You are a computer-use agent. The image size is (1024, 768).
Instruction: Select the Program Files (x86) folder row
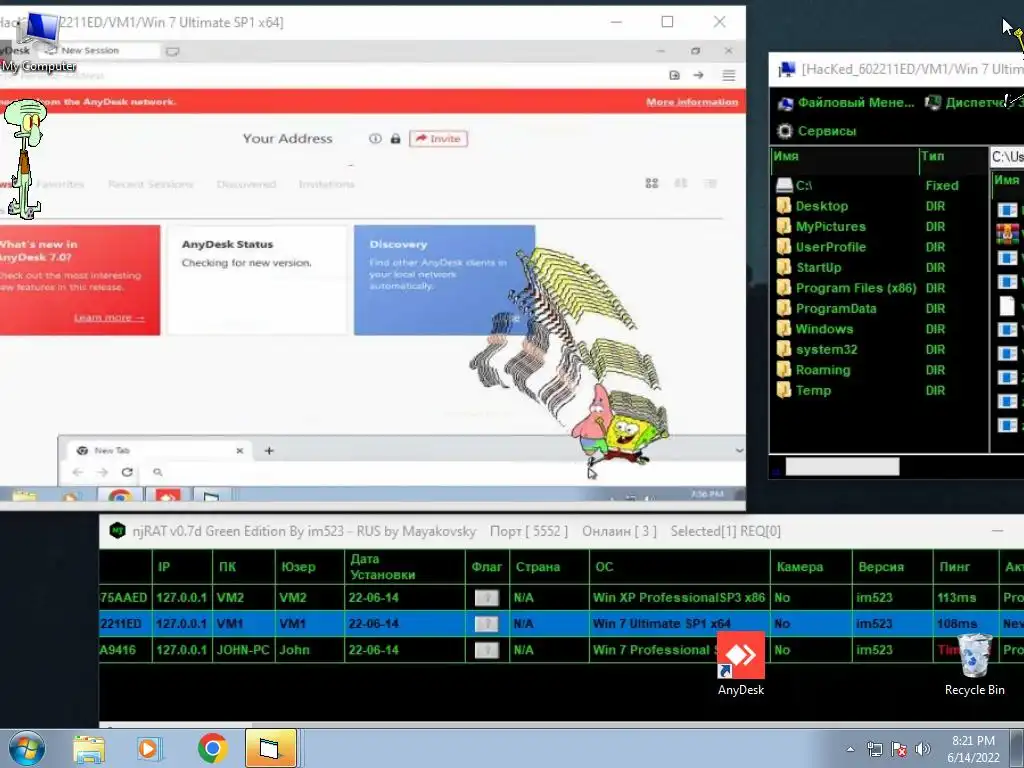pyautogui.click(x=879, y=288)
